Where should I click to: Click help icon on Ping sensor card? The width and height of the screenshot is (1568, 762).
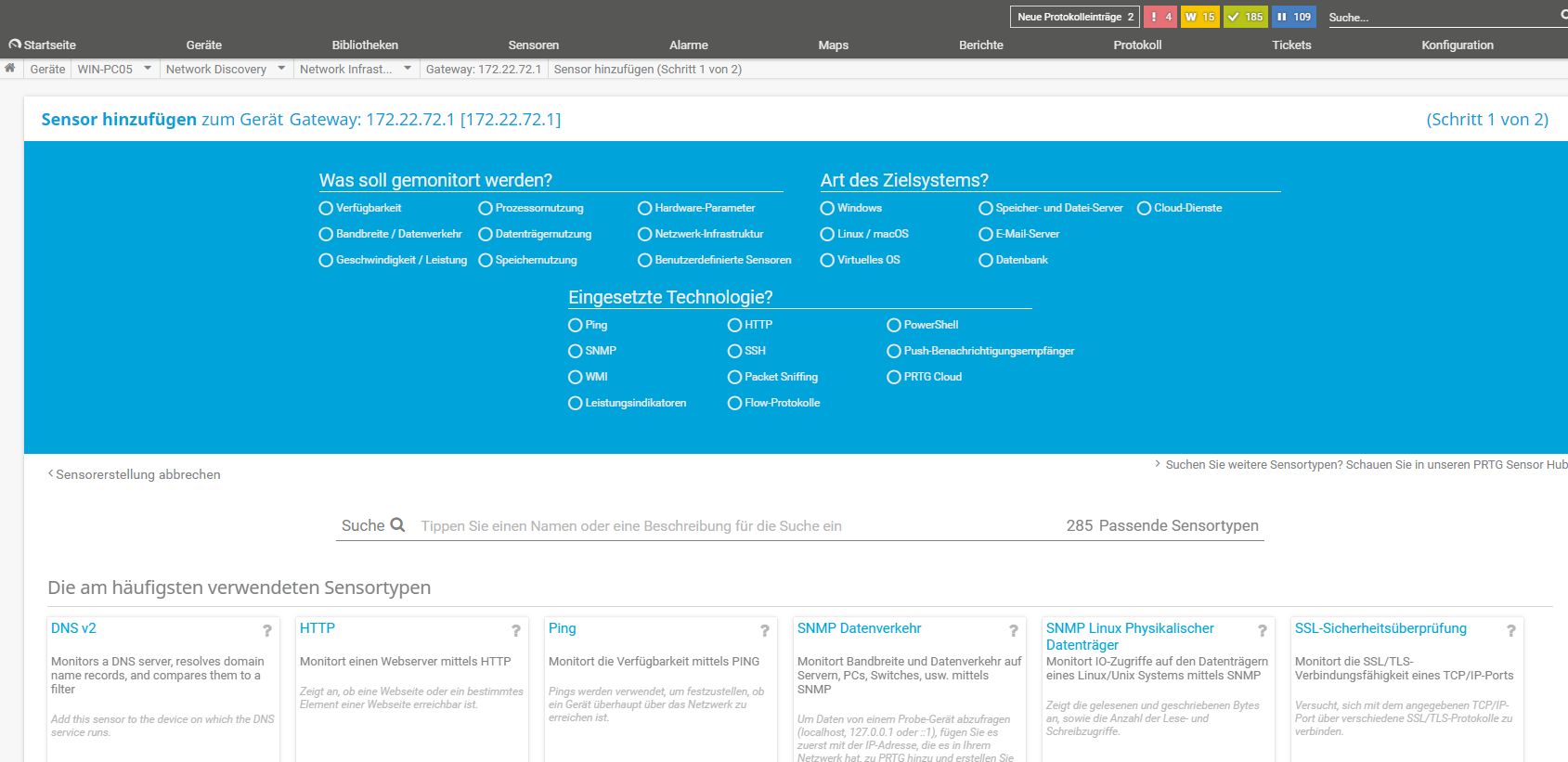click(765, 631)
